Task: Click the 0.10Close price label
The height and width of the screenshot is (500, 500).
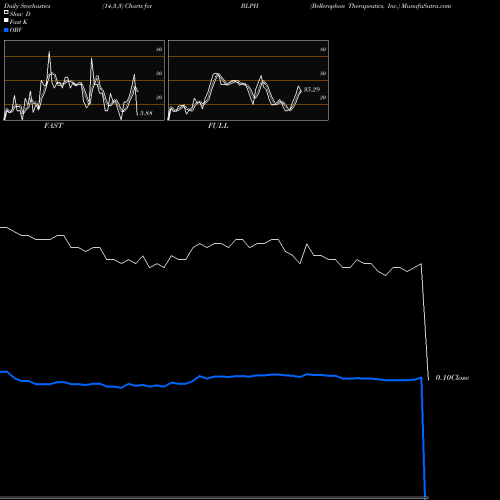Action: coord(452,378)
